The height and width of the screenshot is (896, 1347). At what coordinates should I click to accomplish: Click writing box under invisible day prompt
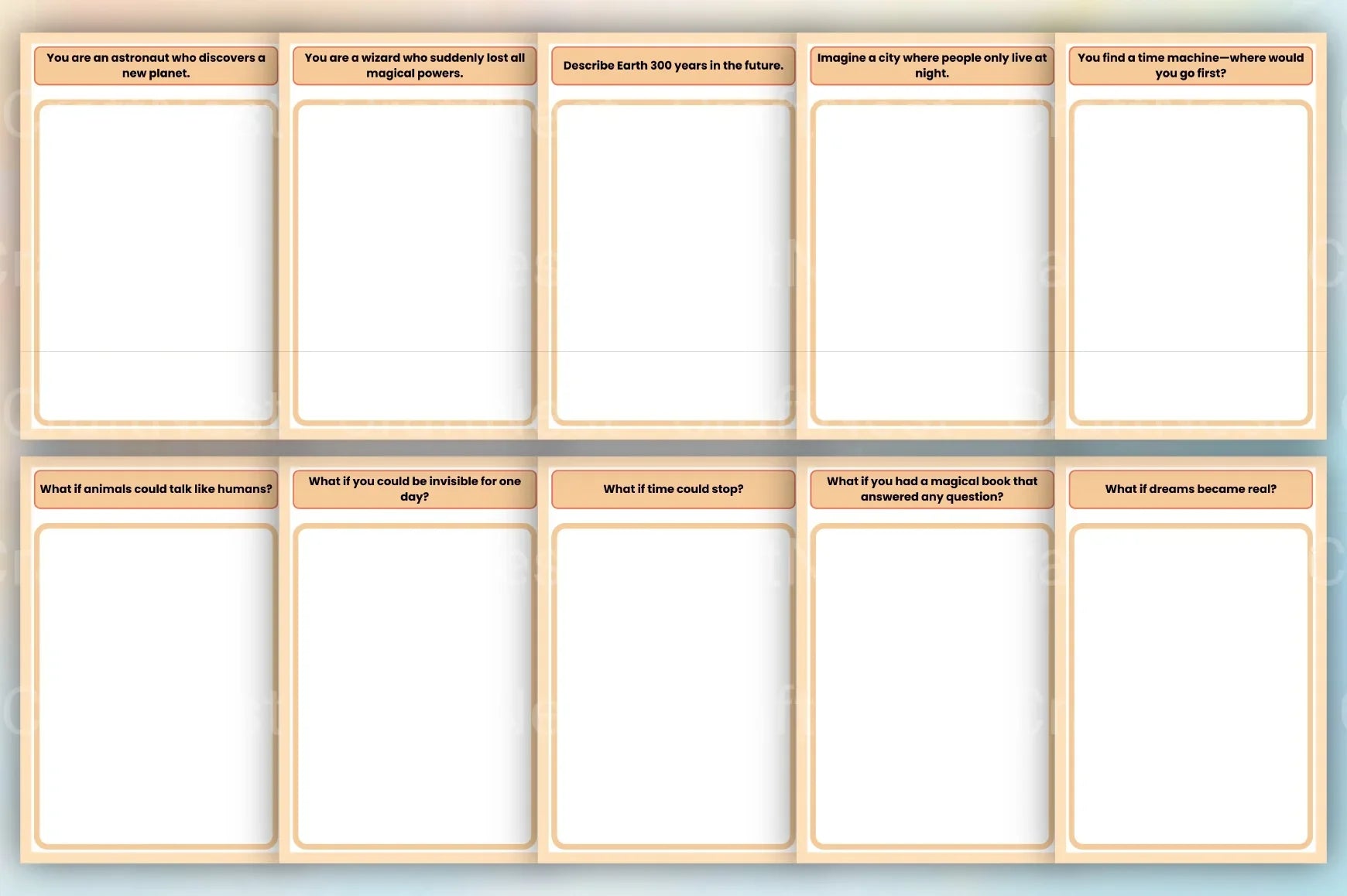(414, 686)
